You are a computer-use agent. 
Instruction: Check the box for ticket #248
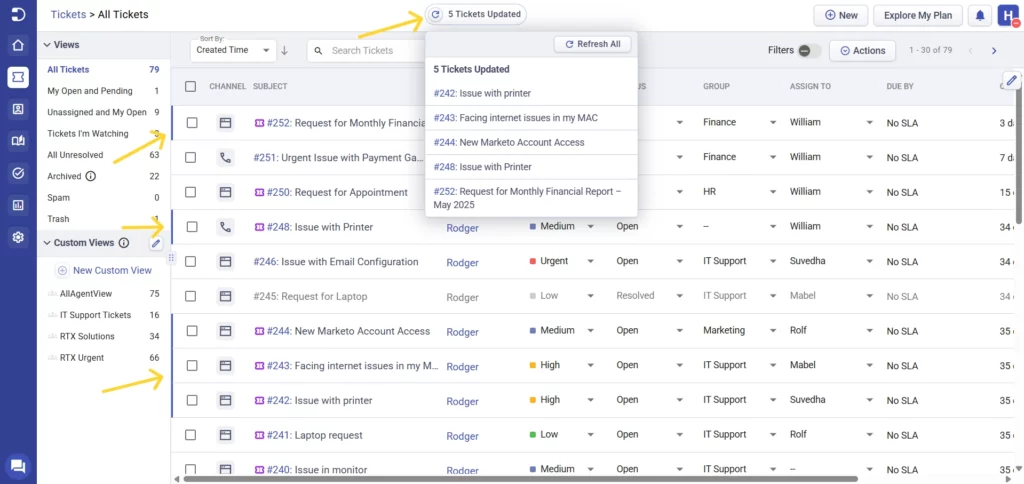pyautogui.click(x=191, y=227)
